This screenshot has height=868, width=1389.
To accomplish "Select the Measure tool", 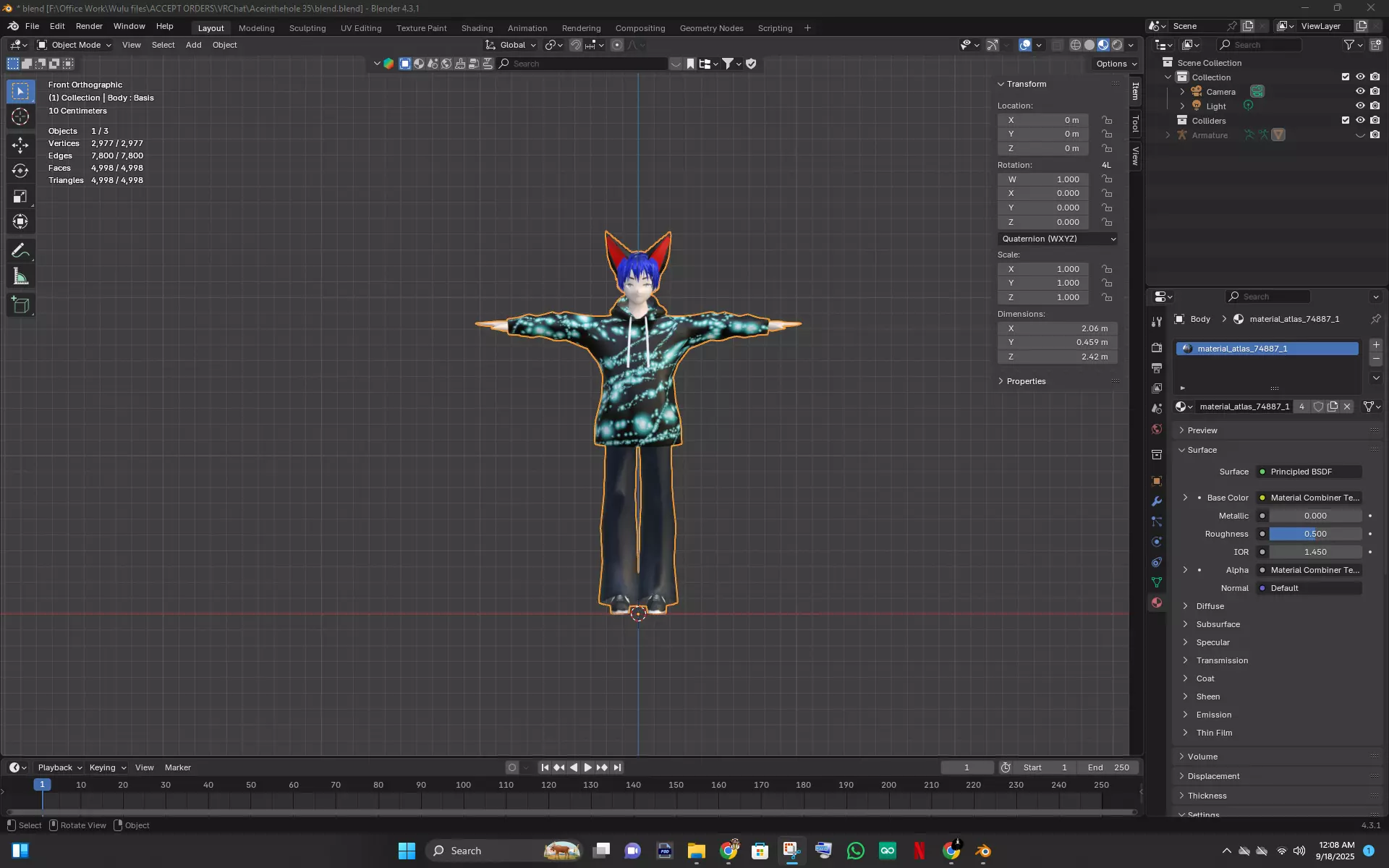I will coord(20,276).
